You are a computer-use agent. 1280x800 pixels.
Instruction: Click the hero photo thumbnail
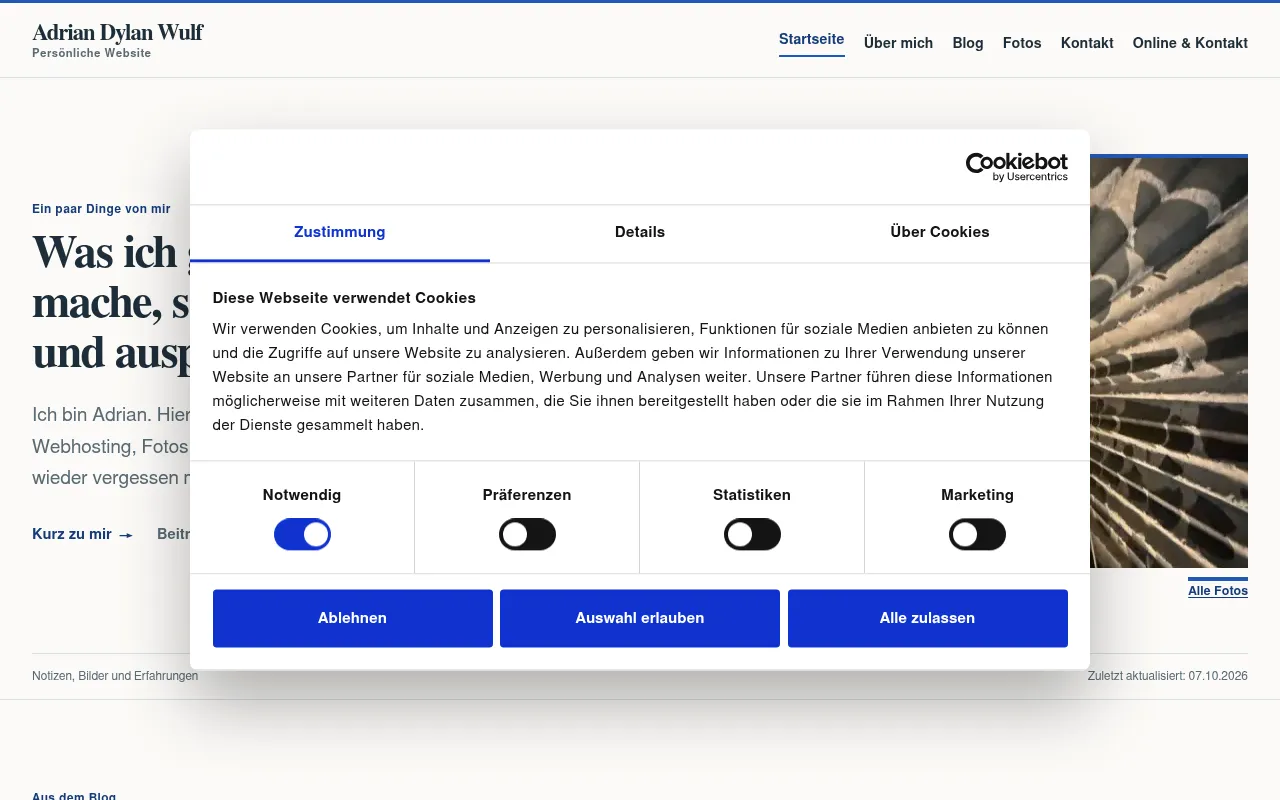(1169, 363)
